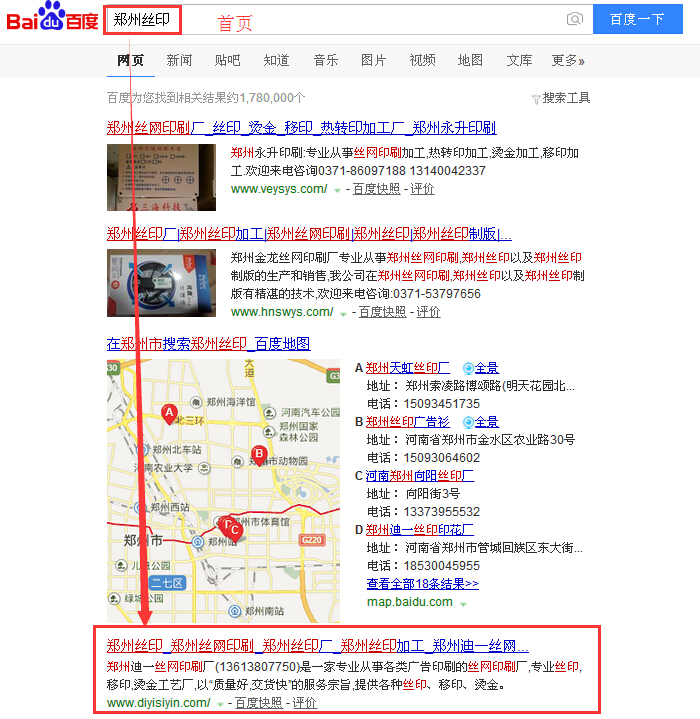Expand dropdown arrow next to map.baidu.com
Image resolution: width=700 pixels, height=719 pixels.
[463, 604]
